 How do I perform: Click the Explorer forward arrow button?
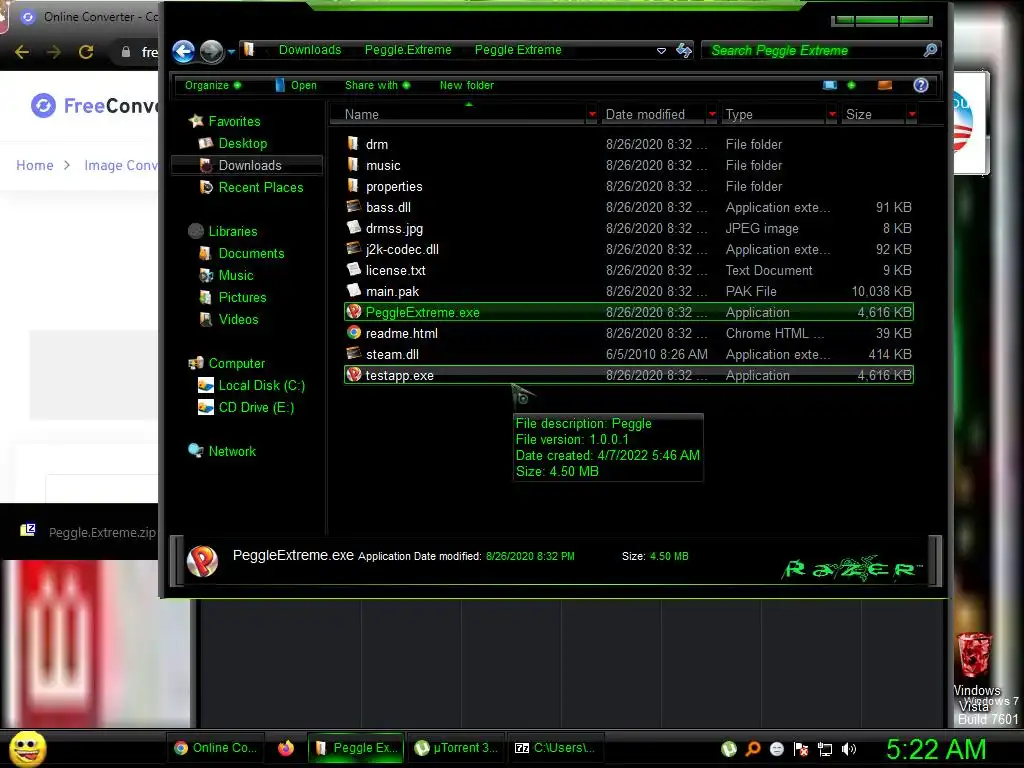pyautogui.click(x=211, y=51)
